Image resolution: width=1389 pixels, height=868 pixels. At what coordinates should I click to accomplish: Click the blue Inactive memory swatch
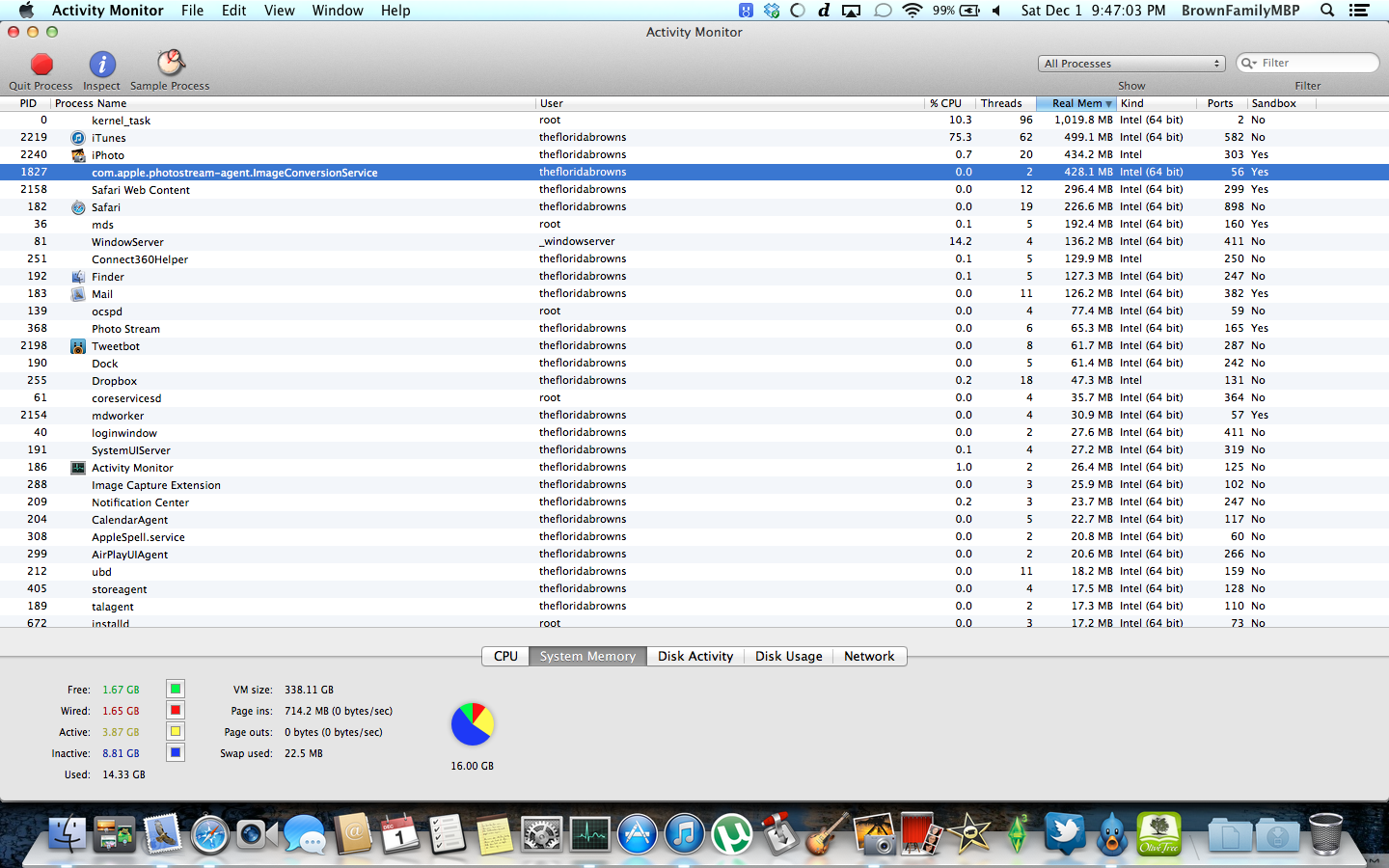click(176, 752)
